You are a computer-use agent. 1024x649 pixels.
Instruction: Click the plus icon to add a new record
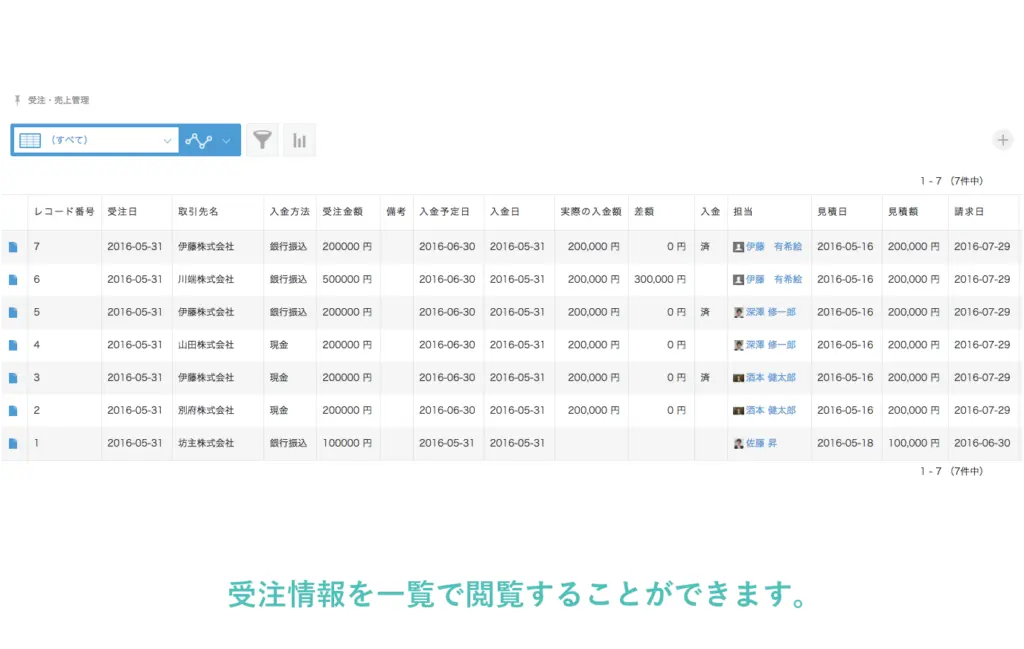pos(1002,140)
